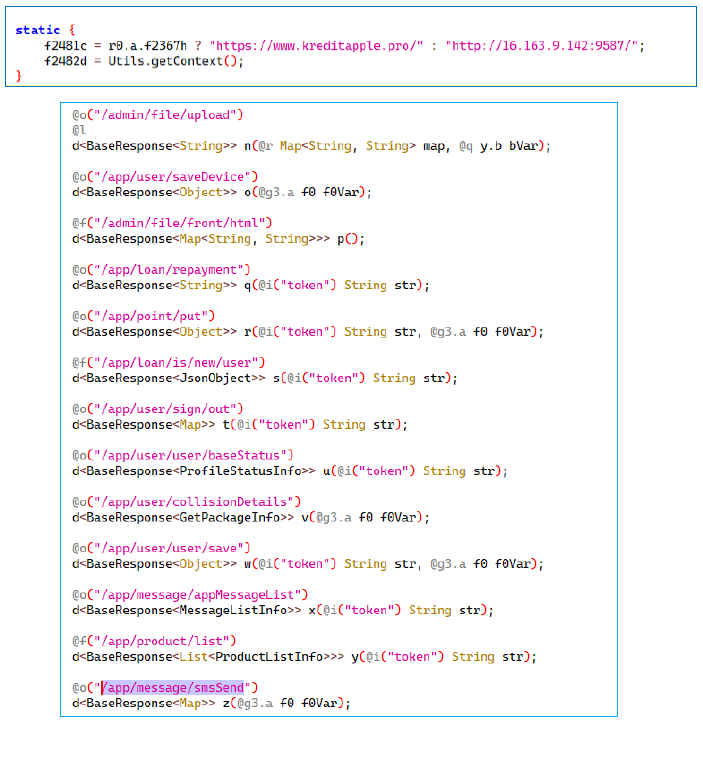
Task: Click the "/admin/file/upload" endpoint string
Action: click(168, 115)
